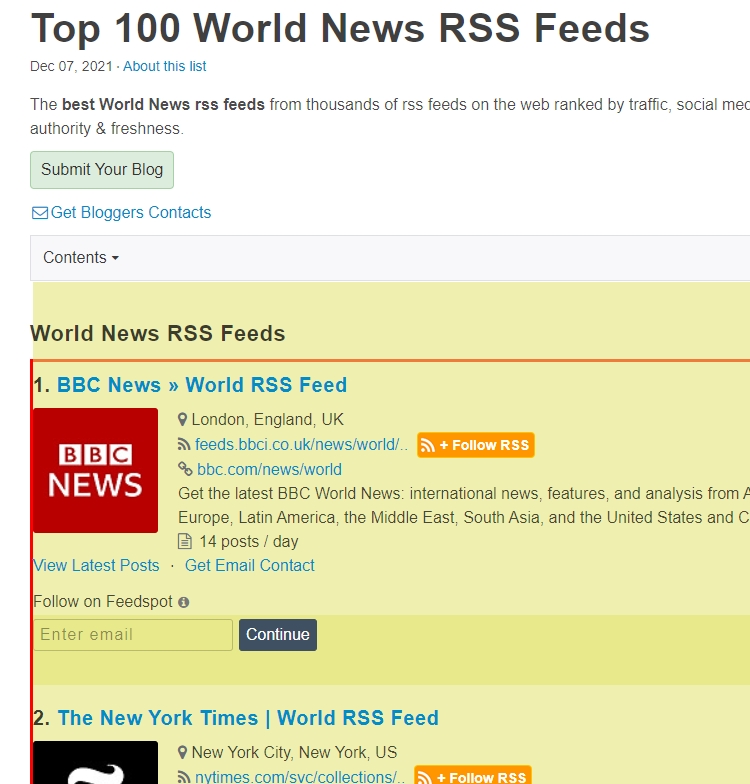
Task: Click the Follow RSS button for New York Times
Action: (x=473, y=775)
